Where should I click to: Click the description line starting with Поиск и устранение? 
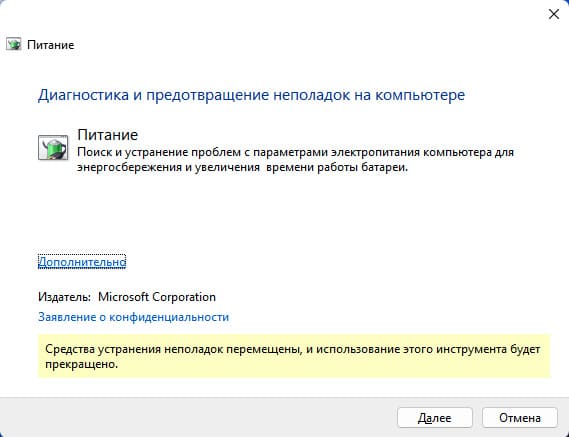295,152
